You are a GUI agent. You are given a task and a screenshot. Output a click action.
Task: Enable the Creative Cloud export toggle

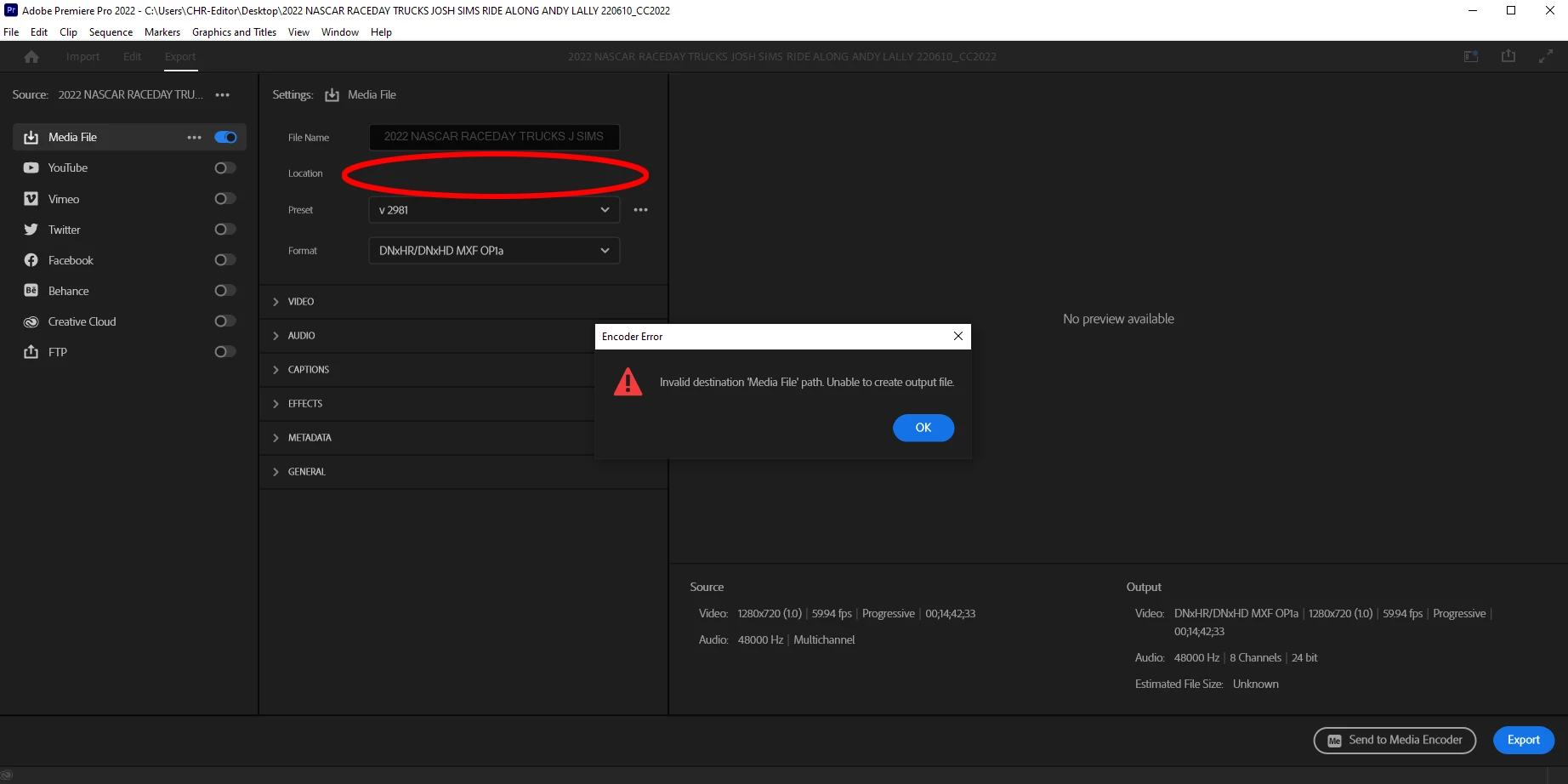pyautogui.click(x=225, y=321)
